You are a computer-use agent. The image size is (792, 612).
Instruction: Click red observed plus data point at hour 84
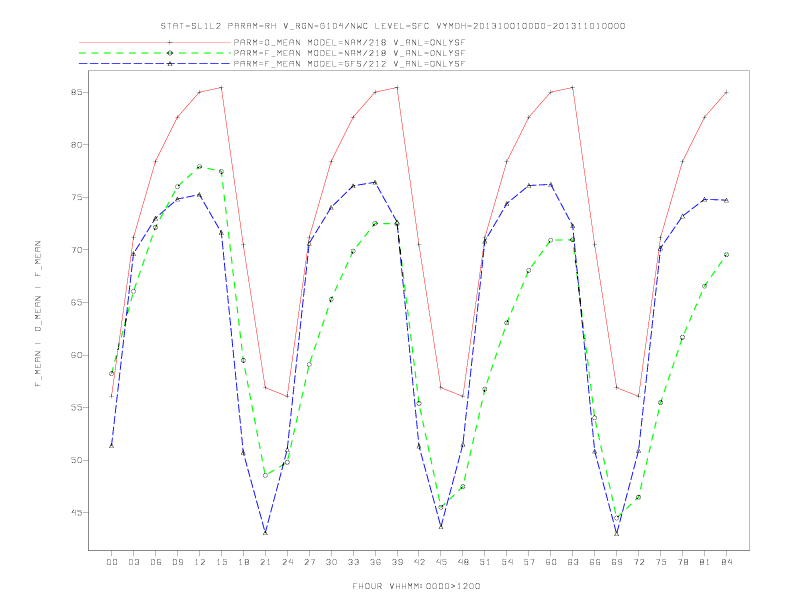click(727, 92)
